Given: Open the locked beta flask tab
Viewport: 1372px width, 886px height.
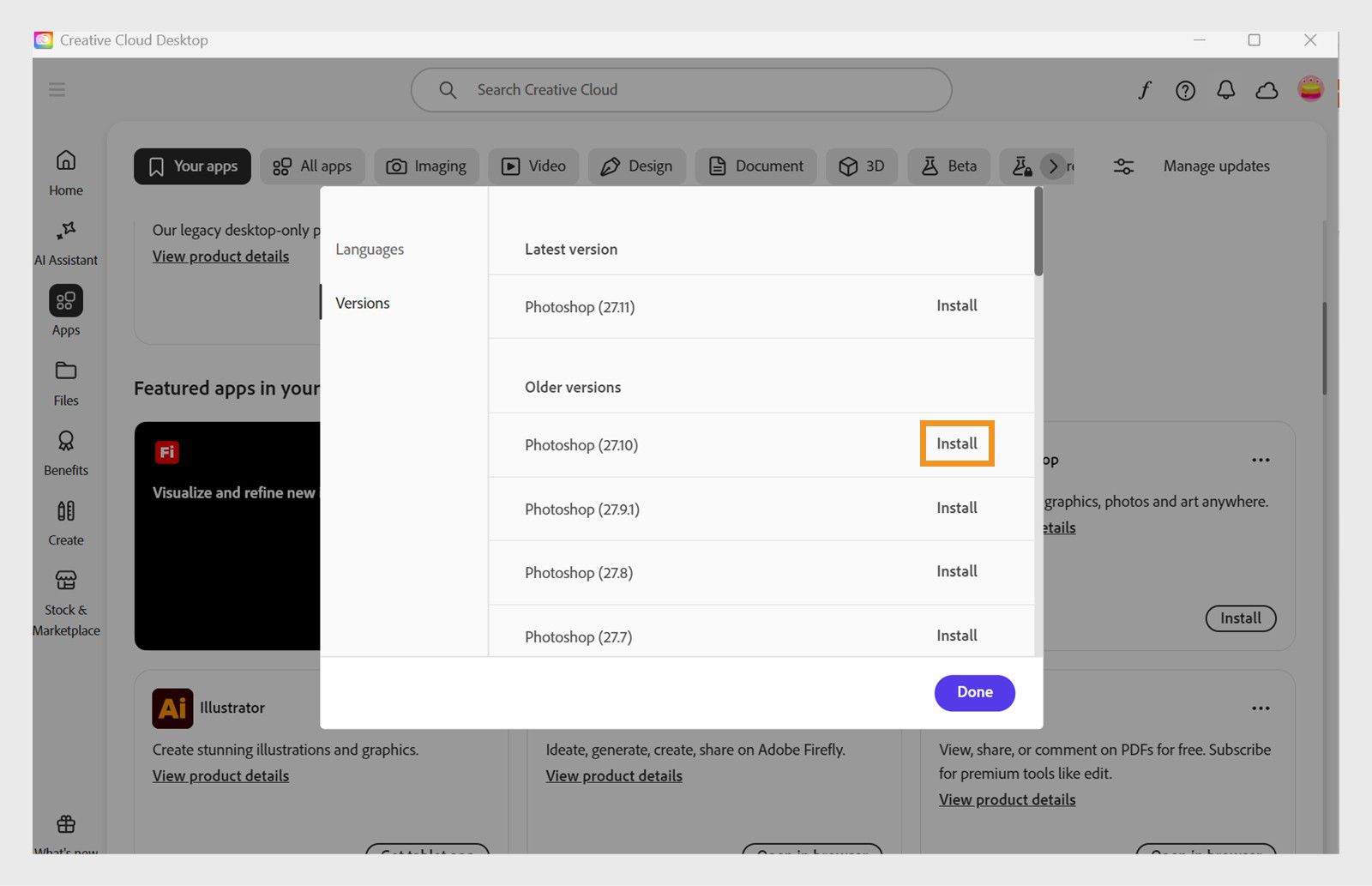Looking at the screenshot, I should click(1021, 166).
